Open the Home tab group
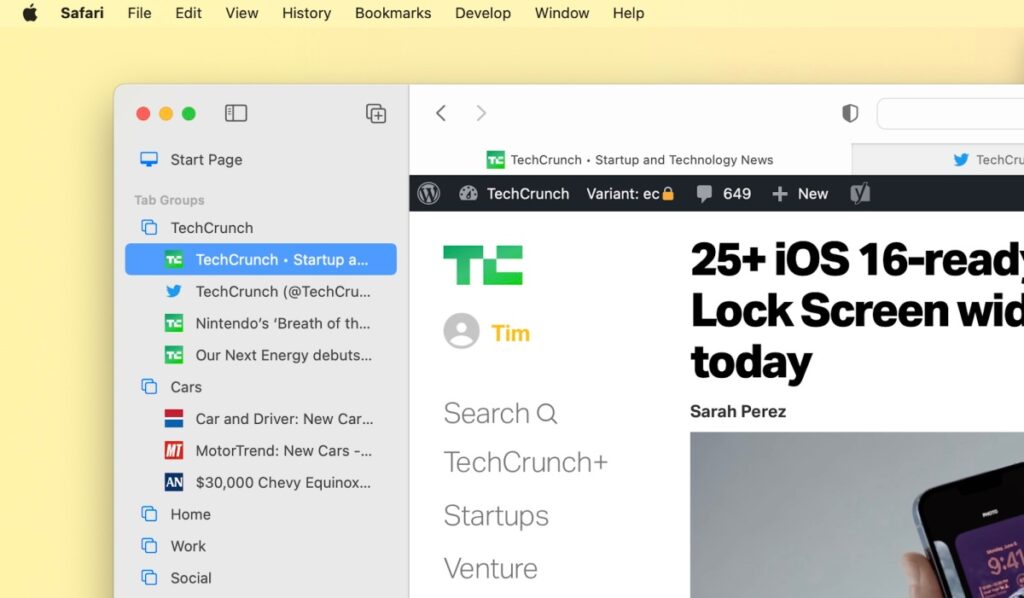 tap(190, 514)
